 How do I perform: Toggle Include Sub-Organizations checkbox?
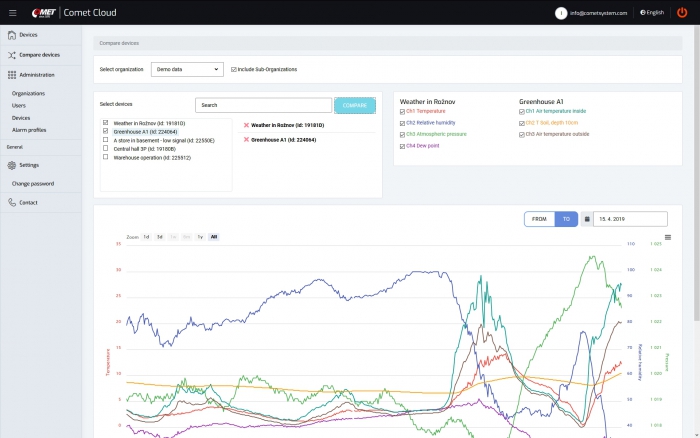click(234, 69)
